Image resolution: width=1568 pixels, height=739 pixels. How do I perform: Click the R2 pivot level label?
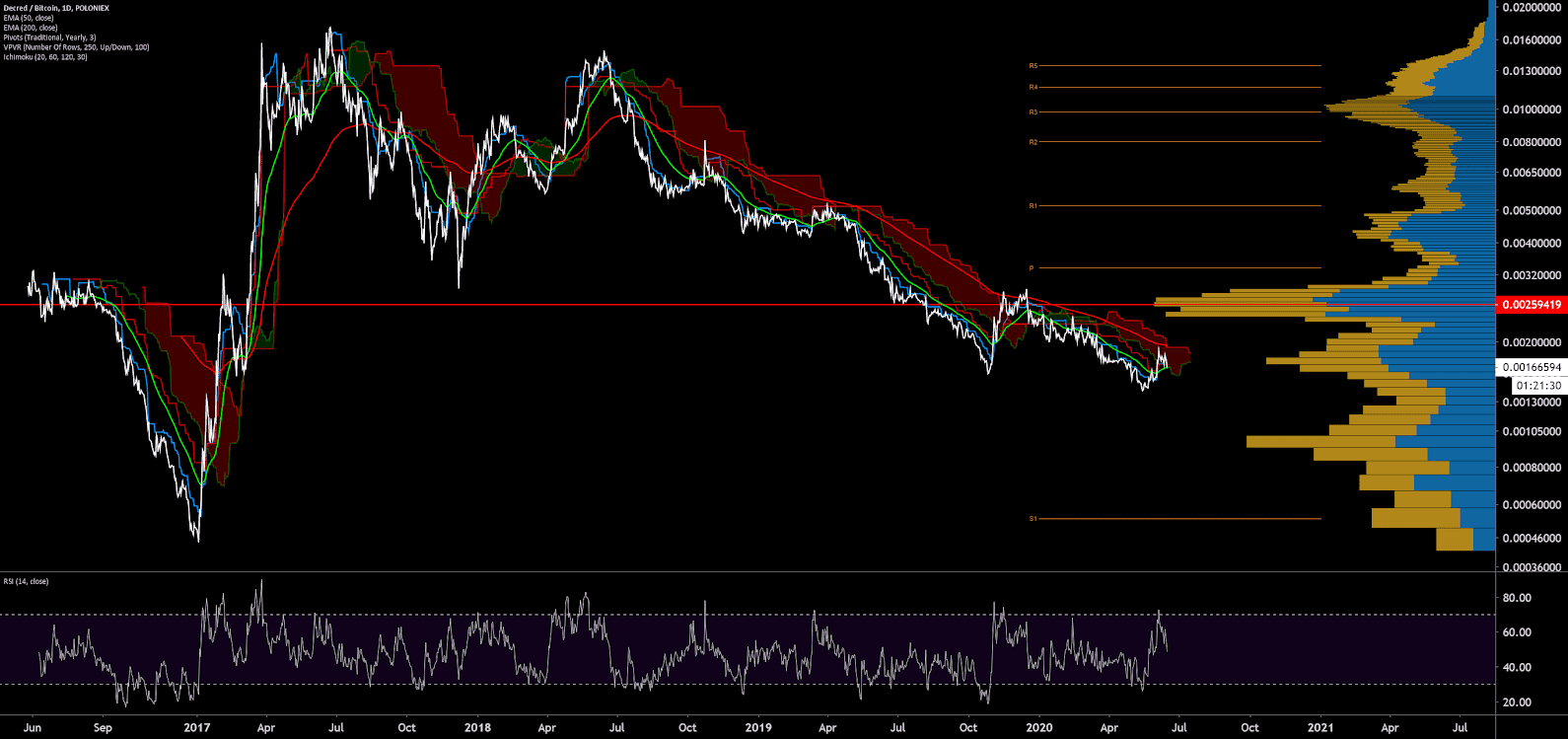coord(1033,142)
